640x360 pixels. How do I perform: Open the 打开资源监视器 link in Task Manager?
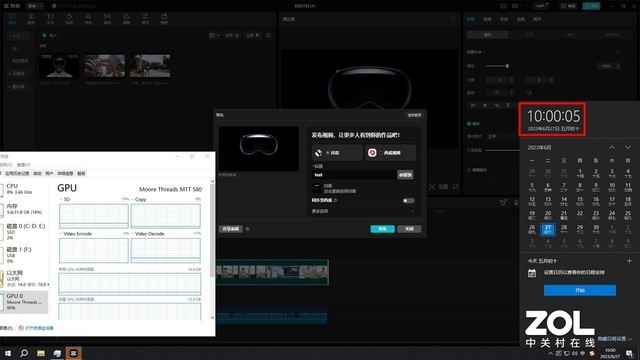tap(39, 328)
